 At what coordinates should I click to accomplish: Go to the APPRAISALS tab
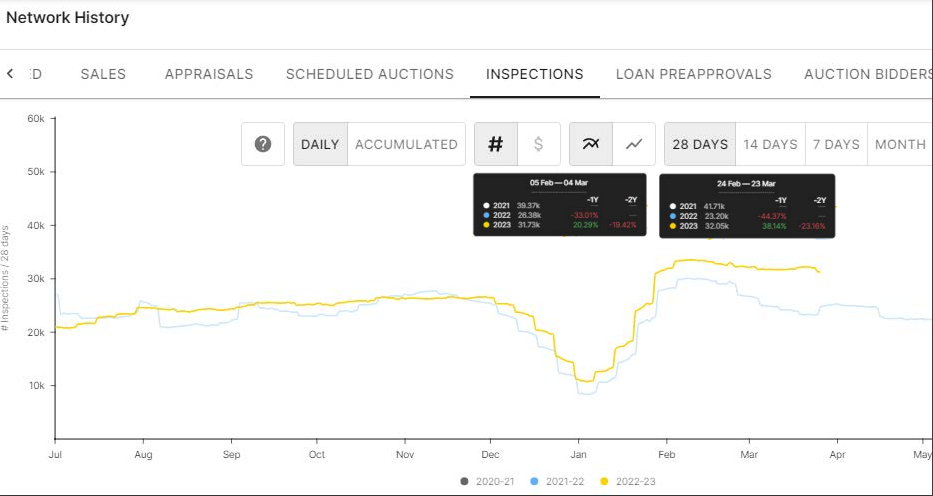point(209,74)
